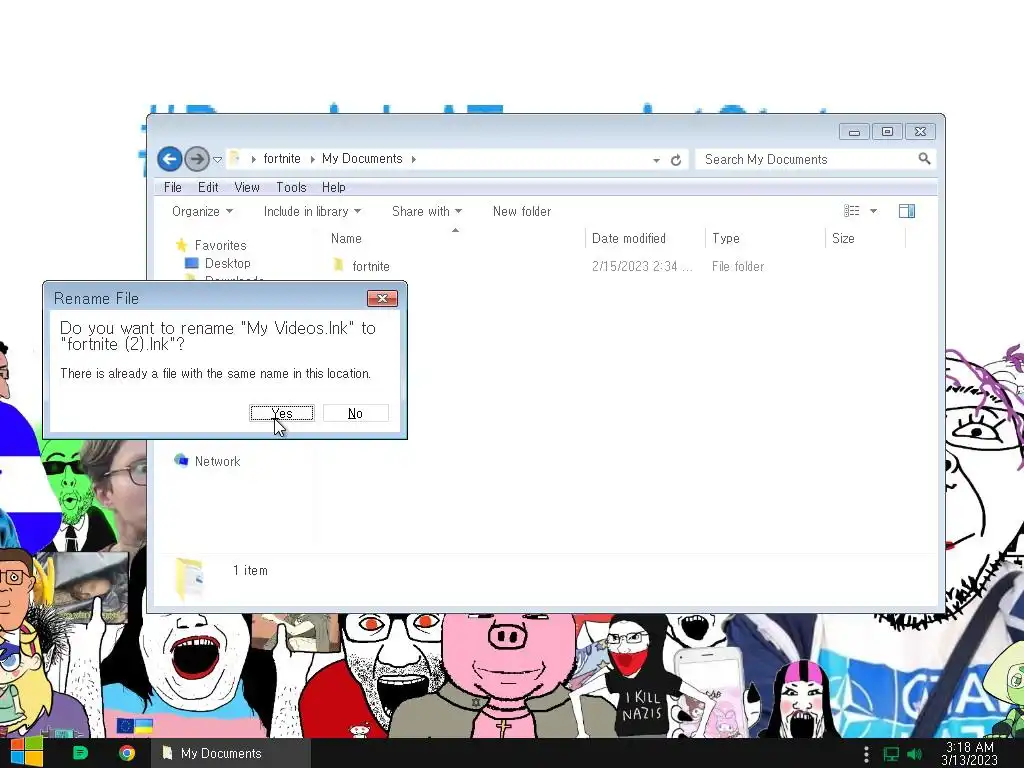Select the fortnite breadcrumb segment
This screenshot has height=768, width=1024.
282,159
